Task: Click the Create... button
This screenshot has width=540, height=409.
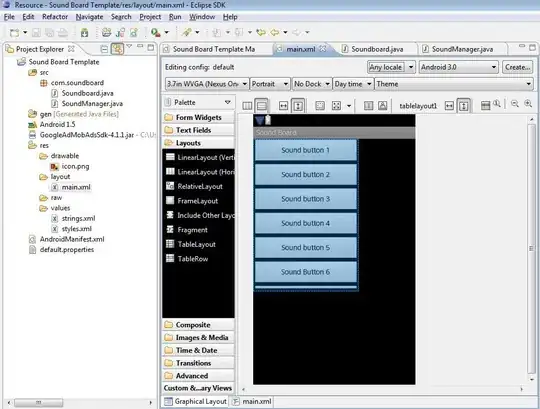Action: 518,67
